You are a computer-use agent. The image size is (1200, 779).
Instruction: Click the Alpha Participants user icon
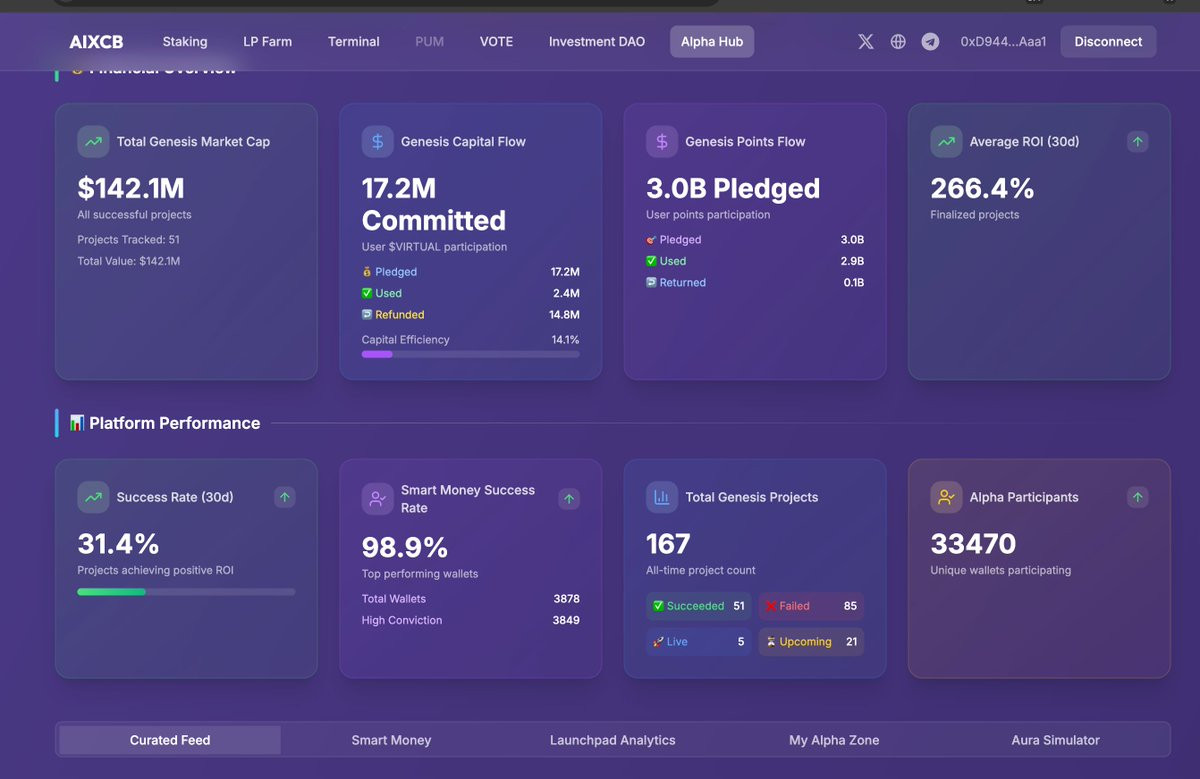click(x=946, y=497)
